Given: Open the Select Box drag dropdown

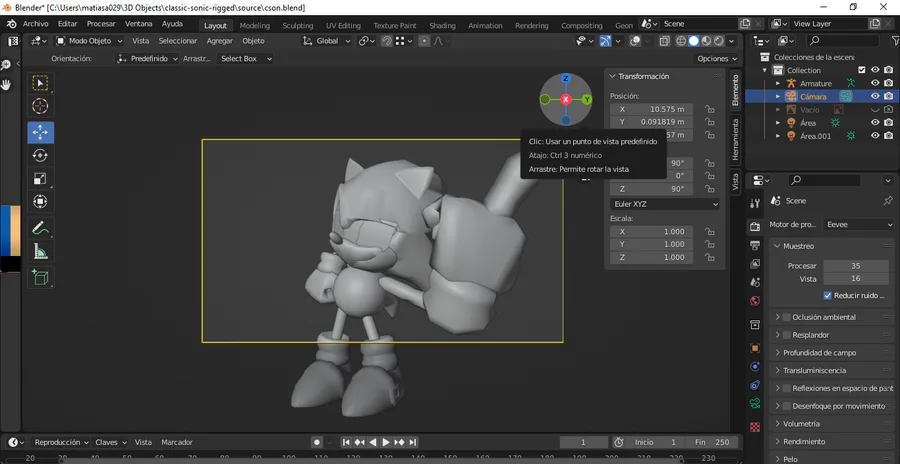Looking at the screenshot, I should [x=245, y=59].
